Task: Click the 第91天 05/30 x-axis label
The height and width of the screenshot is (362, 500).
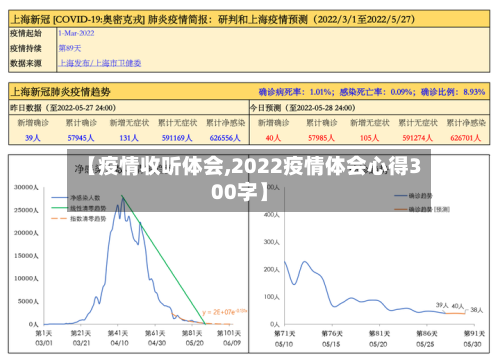Action: pos(474,338)
